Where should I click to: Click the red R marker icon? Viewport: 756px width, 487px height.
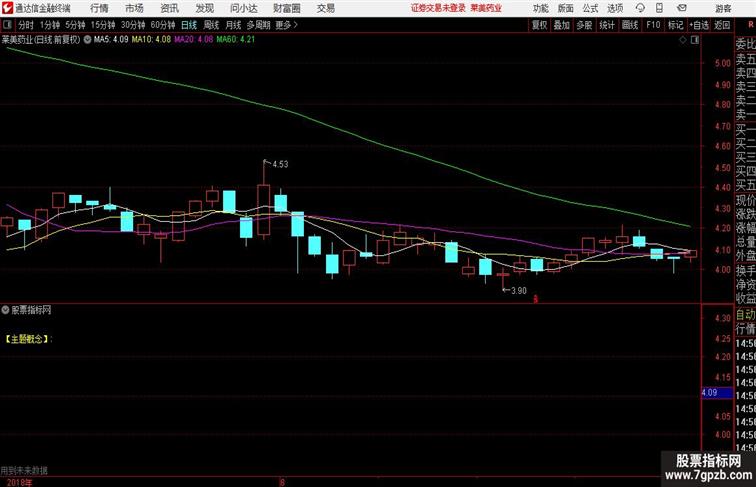coord(750,25)
